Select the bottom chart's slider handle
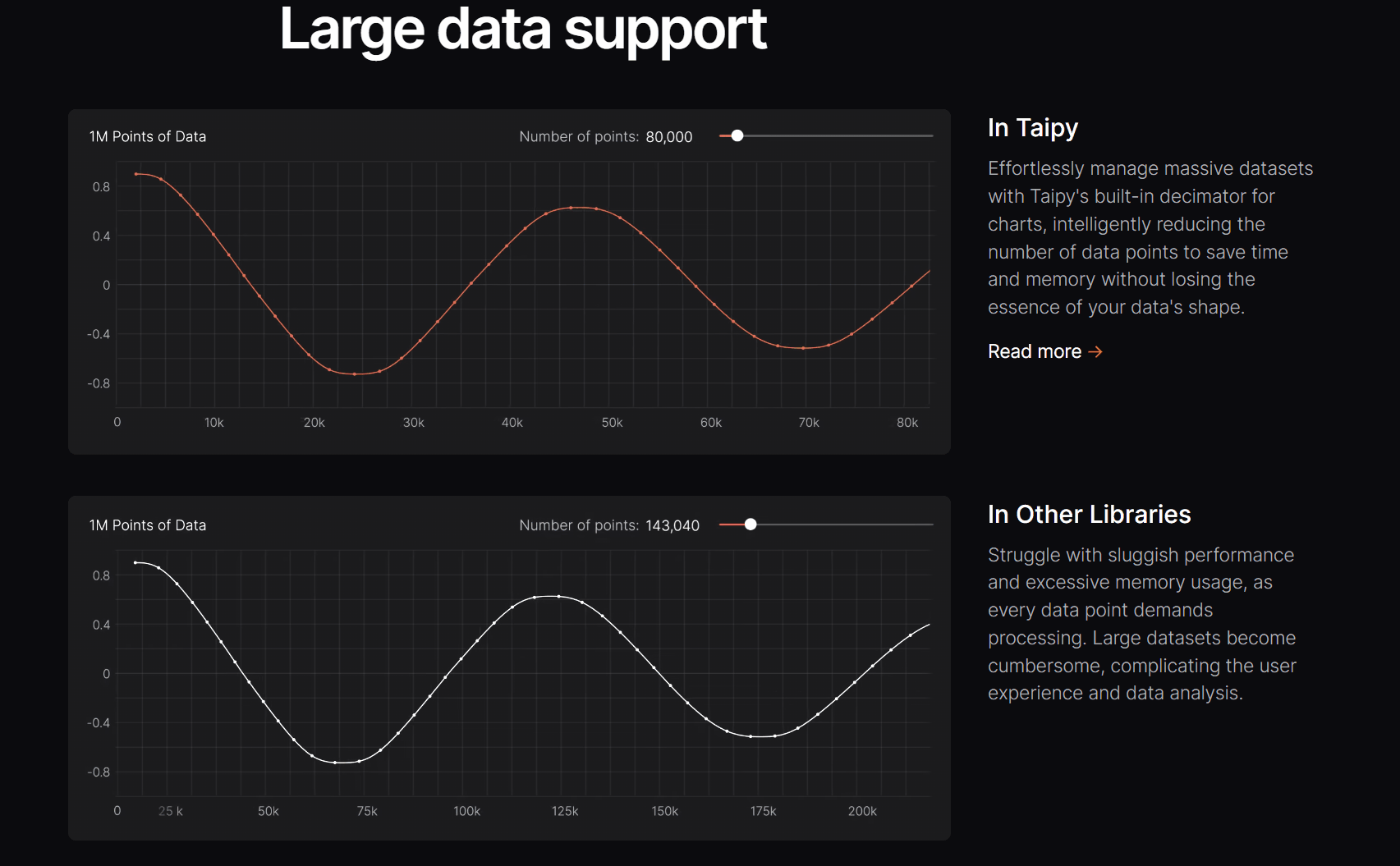The width and height of the screenshot is (1400, 866). pos(750,525)
